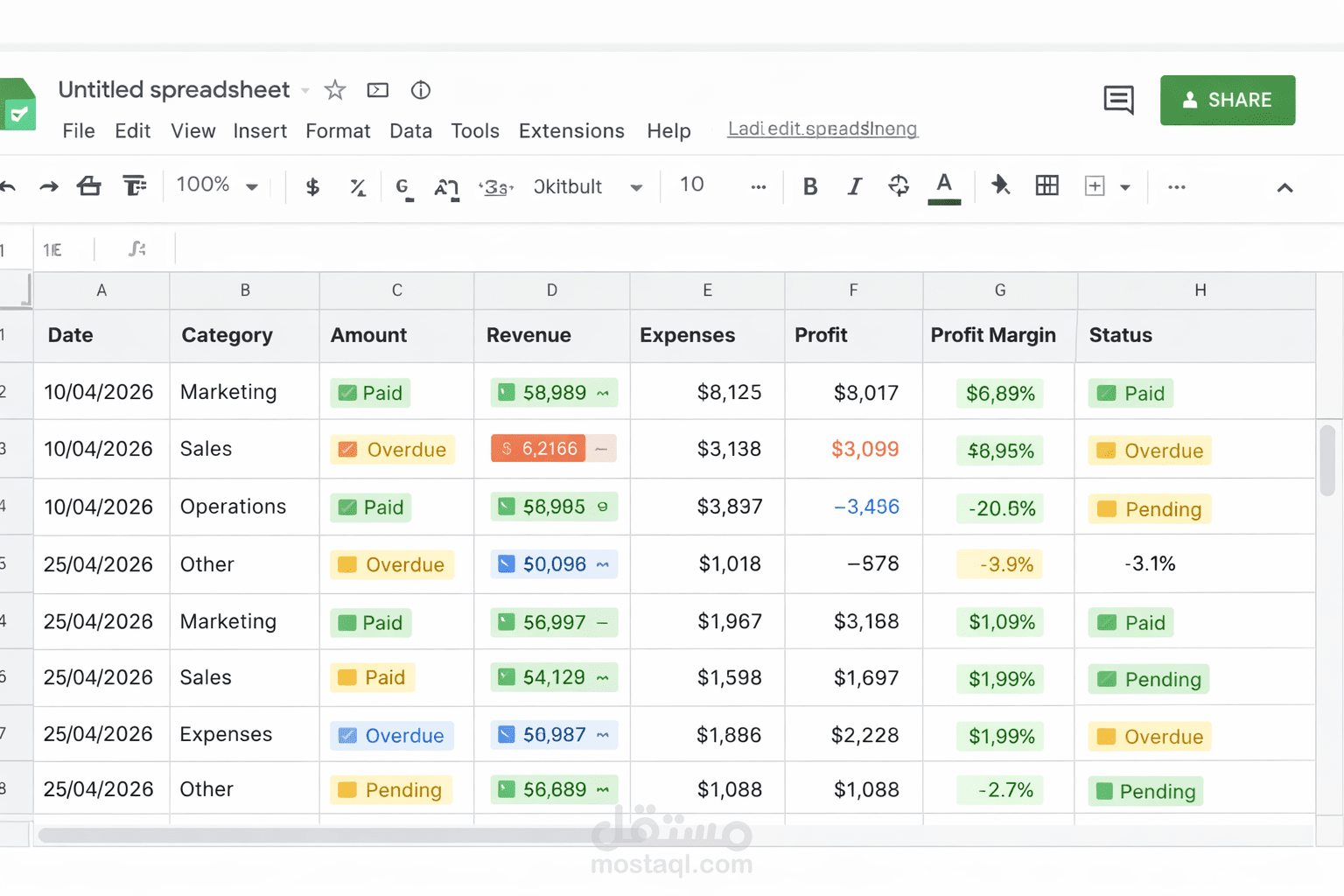Open the text color picker
This screenshot has height=896, width=1344.
[944, 186]
